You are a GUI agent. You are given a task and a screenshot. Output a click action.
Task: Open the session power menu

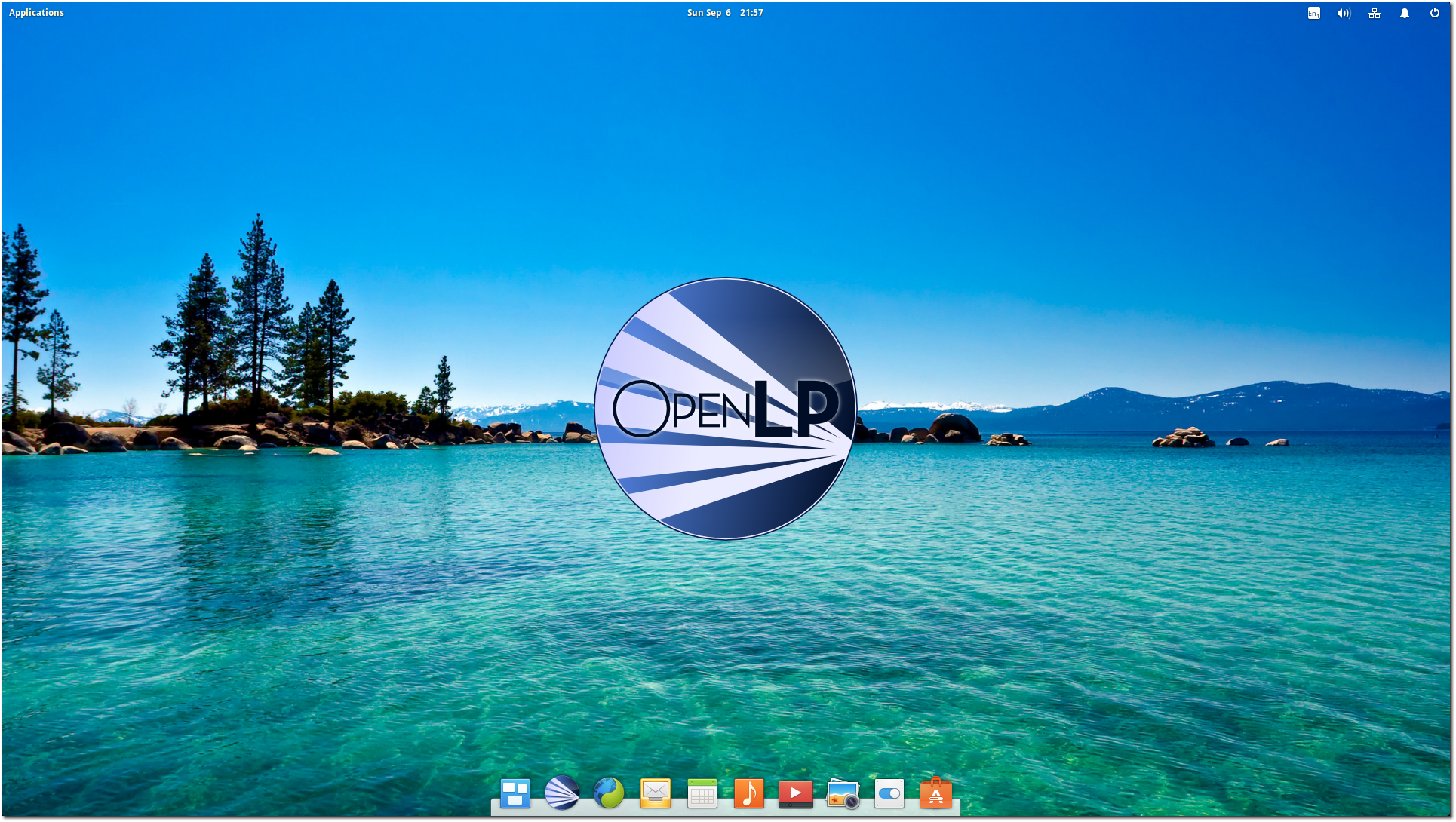pyautogui.click(x=1435, y=13)
